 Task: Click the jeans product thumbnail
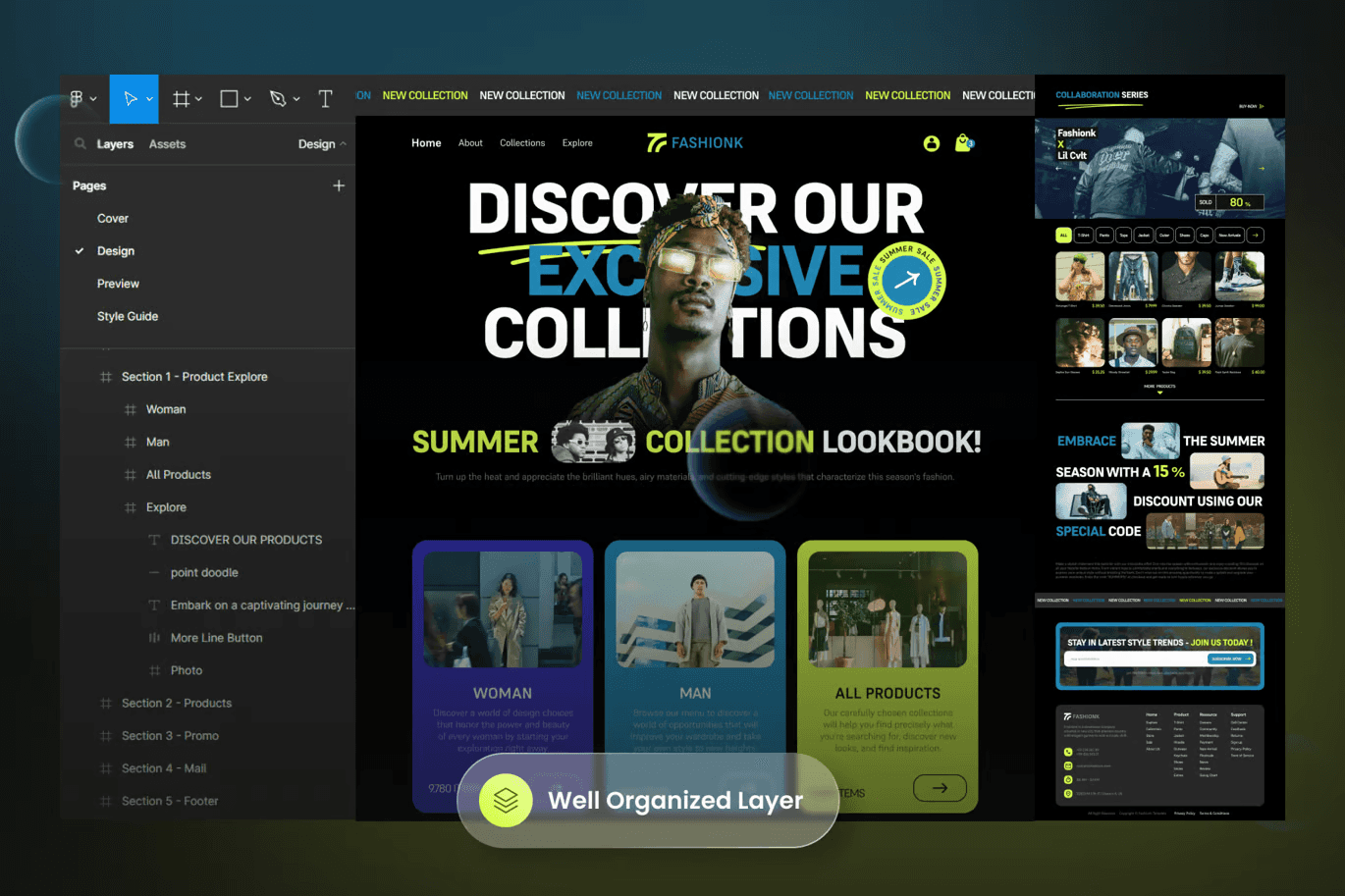tap(1133, 276)
